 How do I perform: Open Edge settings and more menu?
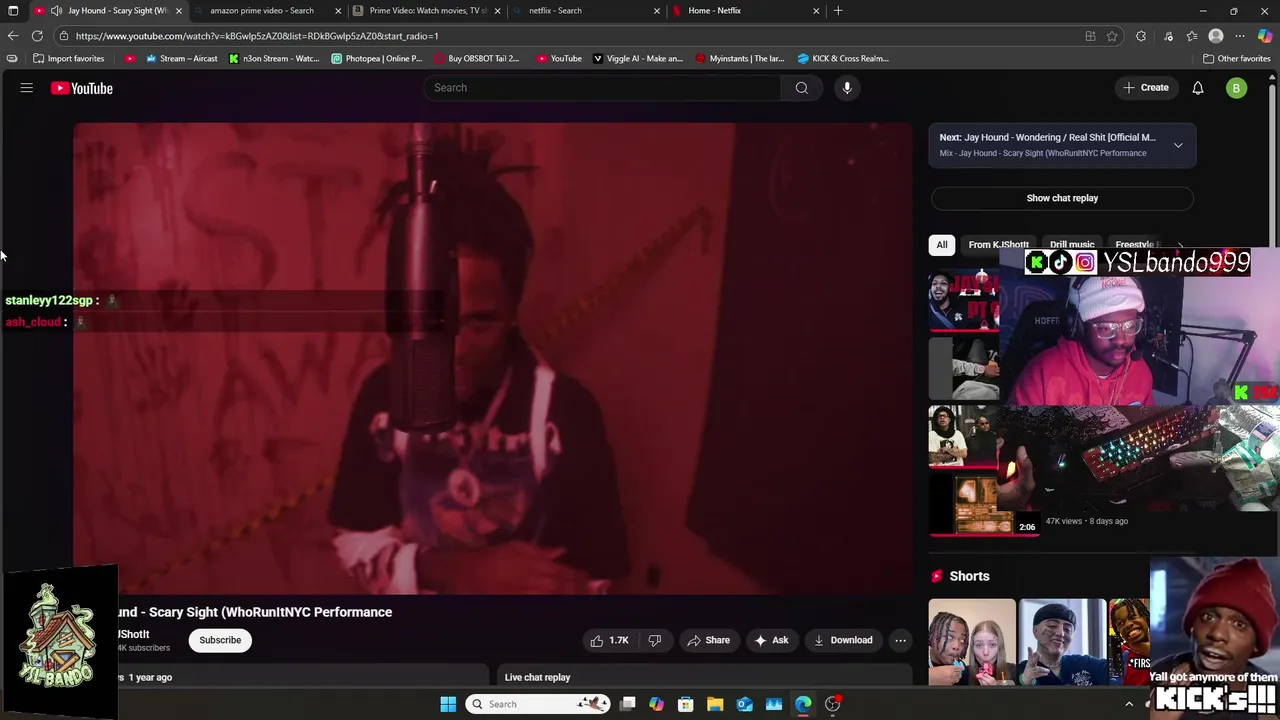[1240, 36]
